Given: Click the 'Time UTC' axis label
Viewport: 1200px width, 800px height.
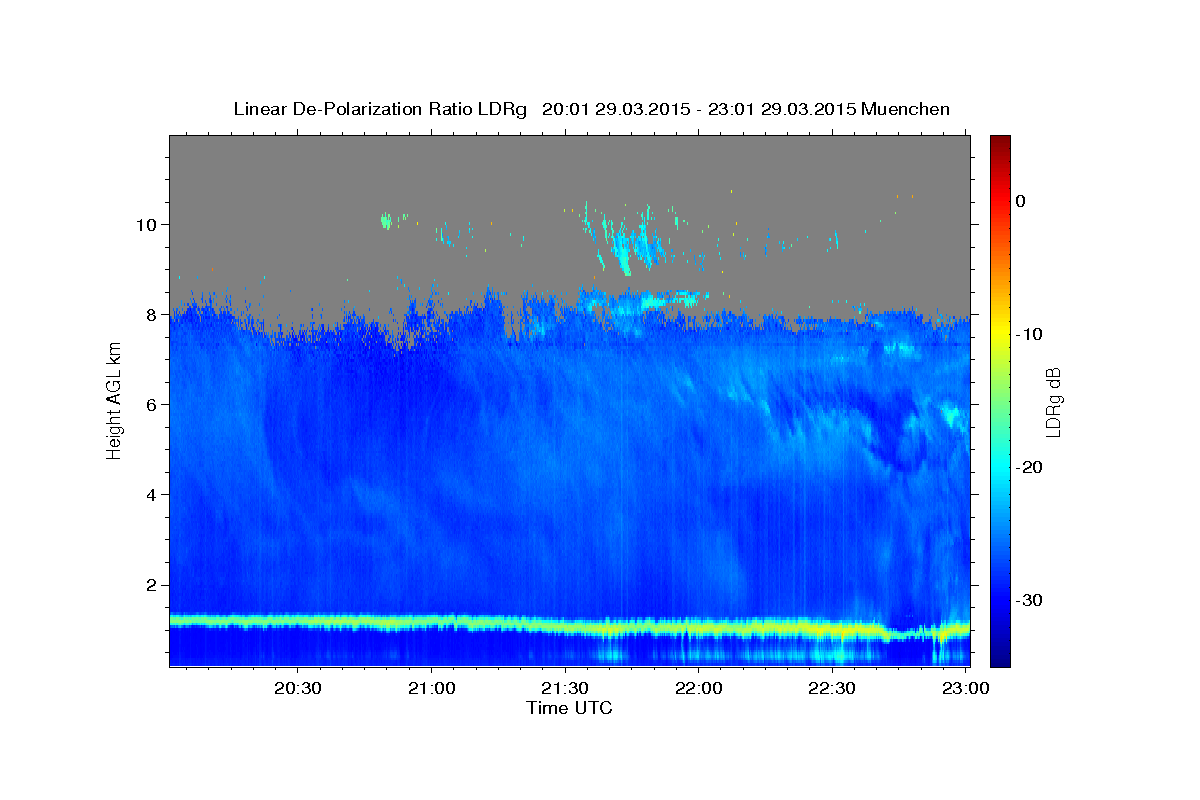Looking at the screenshot, I should coord(569,708).
